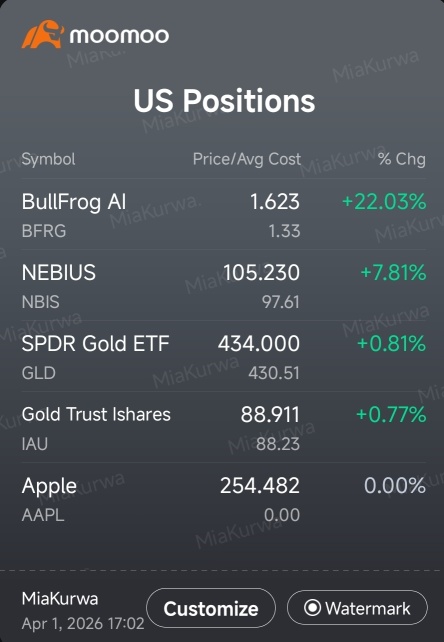The height and width of the screenshot is (642, 444).
Task: Click the MiaKurwa username at bottom
Action: pyautogui.click(x=60, y=599)
